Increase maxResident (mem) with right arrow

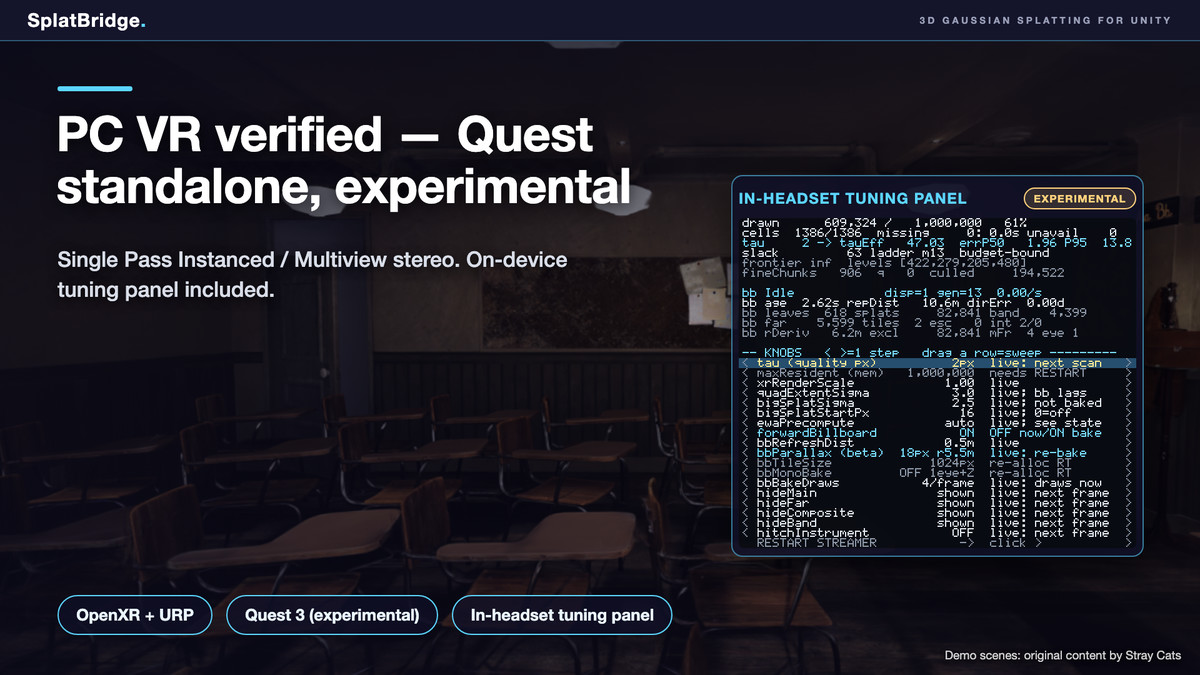tap(1129, 373)
